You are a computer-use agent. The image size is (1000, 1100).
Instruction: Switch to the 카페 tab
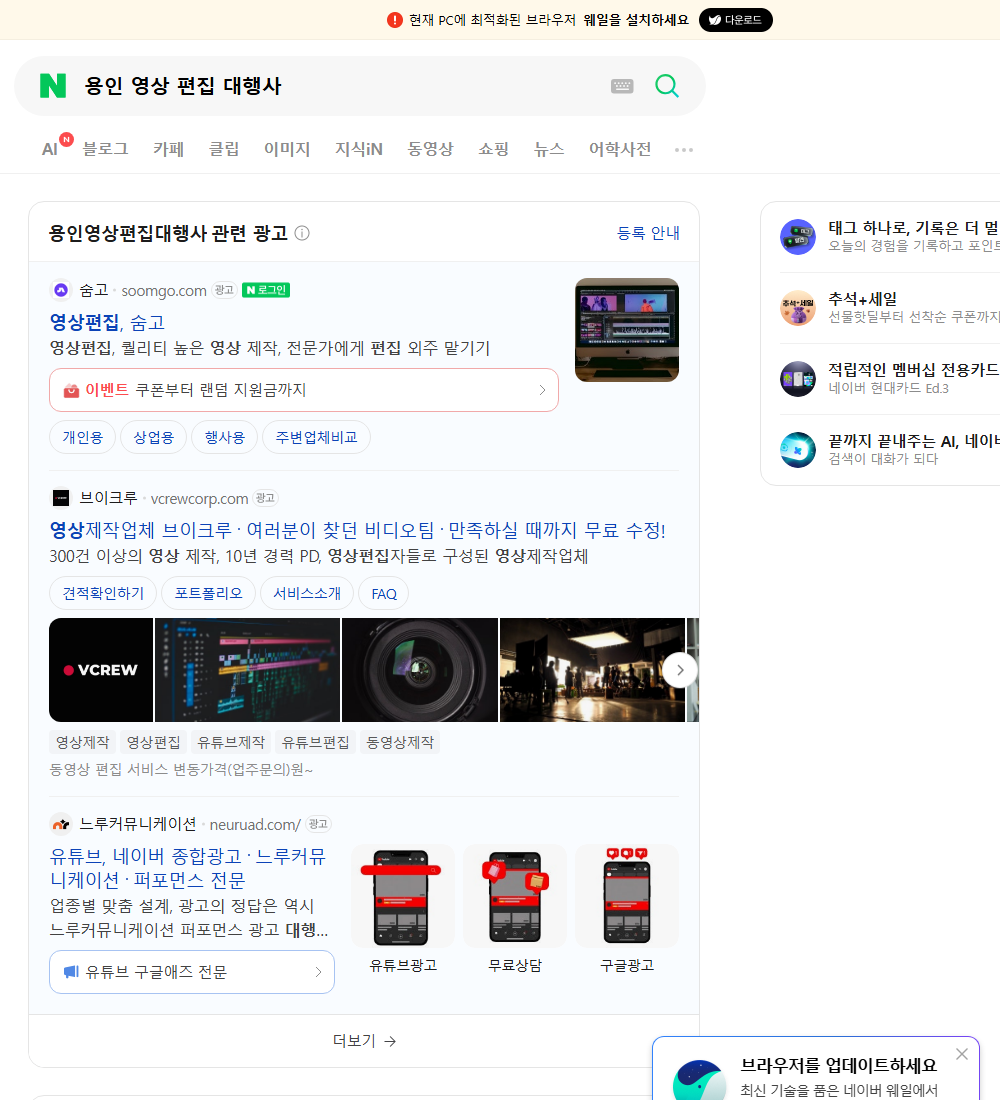pos(168,149)
